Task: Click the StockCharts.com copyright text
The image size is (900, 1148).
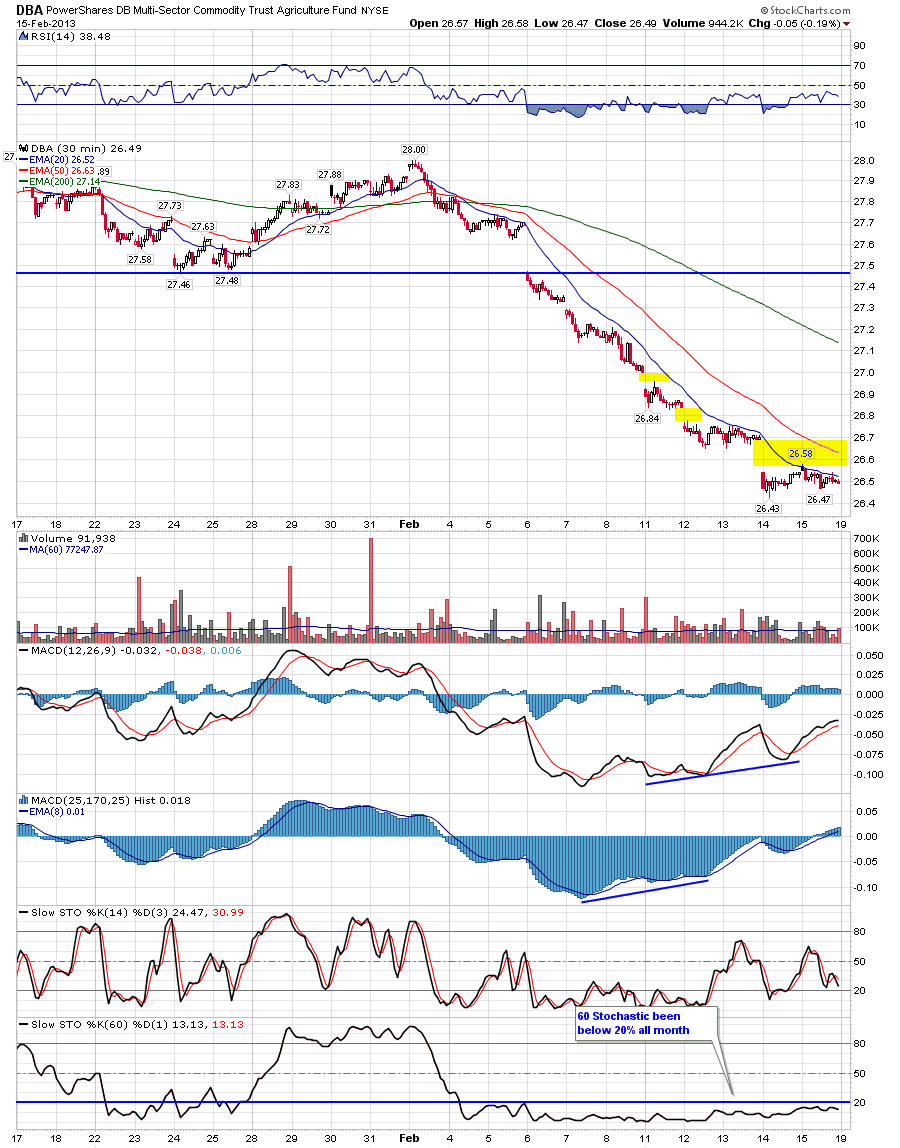Action: tap(806, 10)
